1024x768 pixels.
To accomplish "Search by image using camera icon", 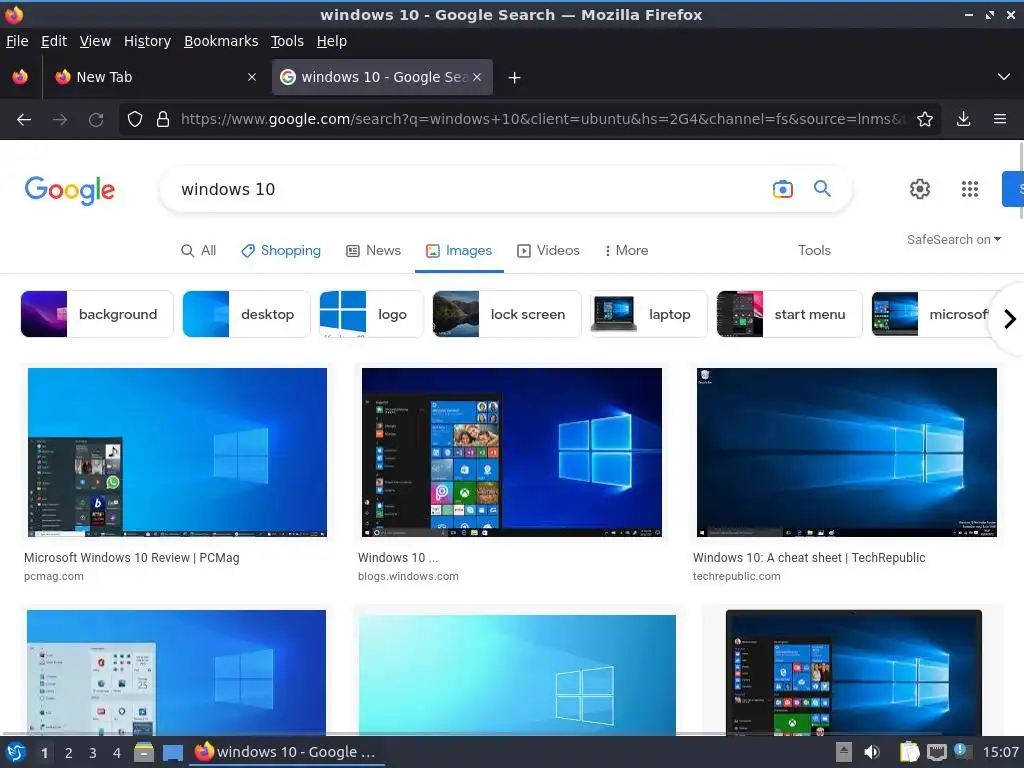I will [x=782, y=189].
